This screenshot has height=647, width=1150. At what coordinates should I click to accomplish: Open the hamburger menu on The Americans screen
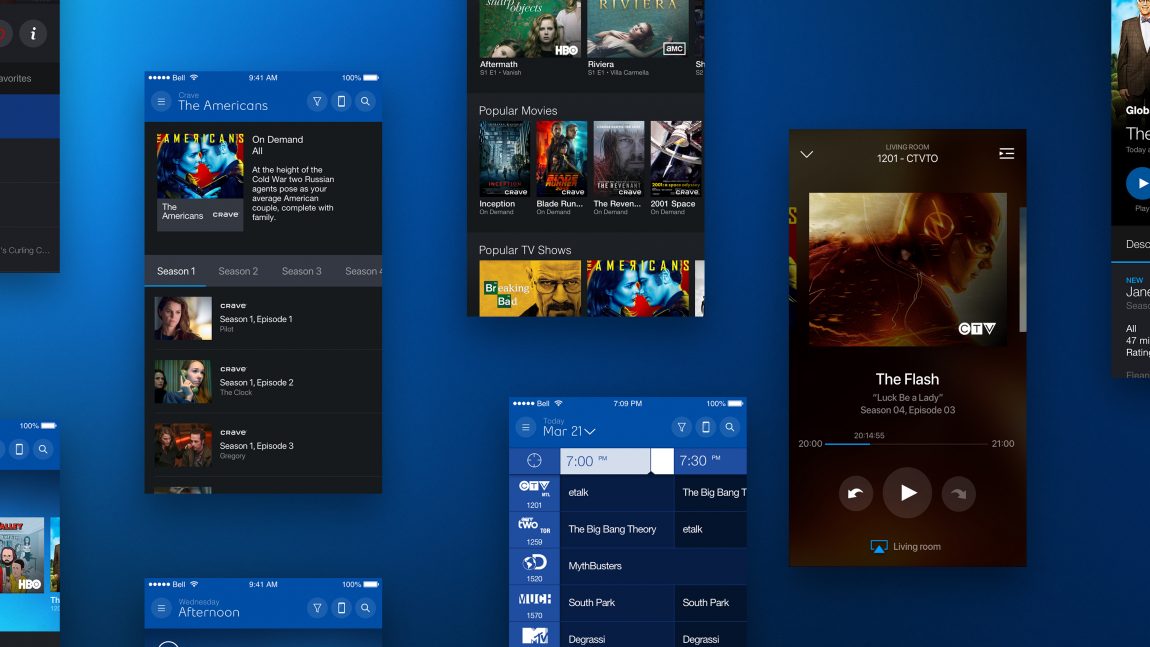click(160, 101)
